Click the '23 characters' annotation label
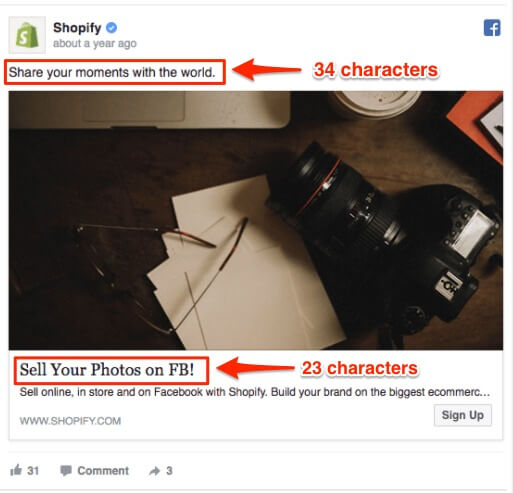This screenshot has height=493, width=513. 359,368
